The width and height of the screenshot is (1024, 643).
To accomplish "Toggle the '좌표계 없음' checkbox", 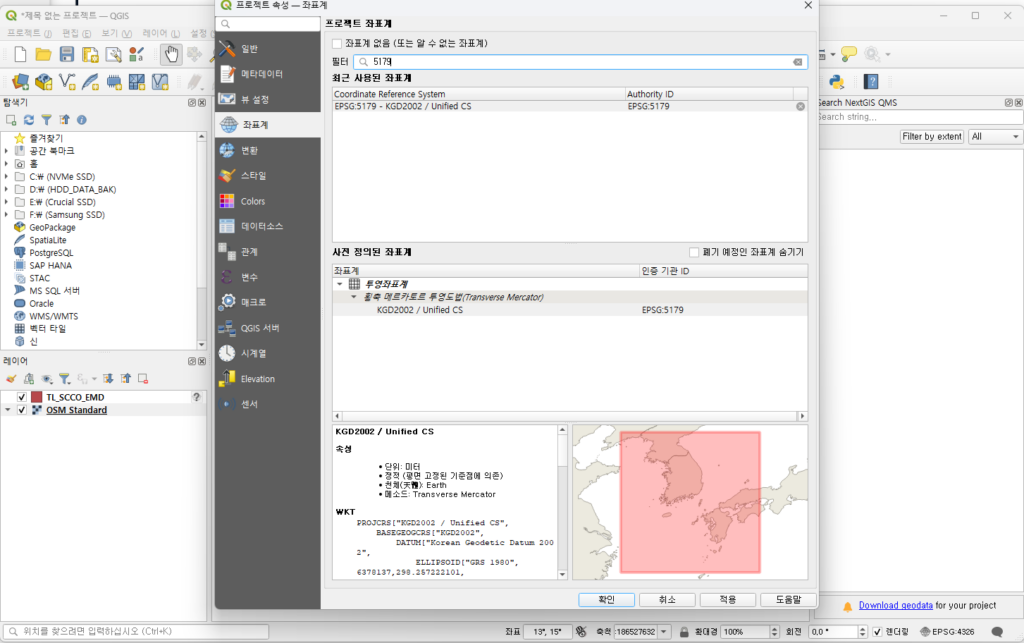I will 337,44.
